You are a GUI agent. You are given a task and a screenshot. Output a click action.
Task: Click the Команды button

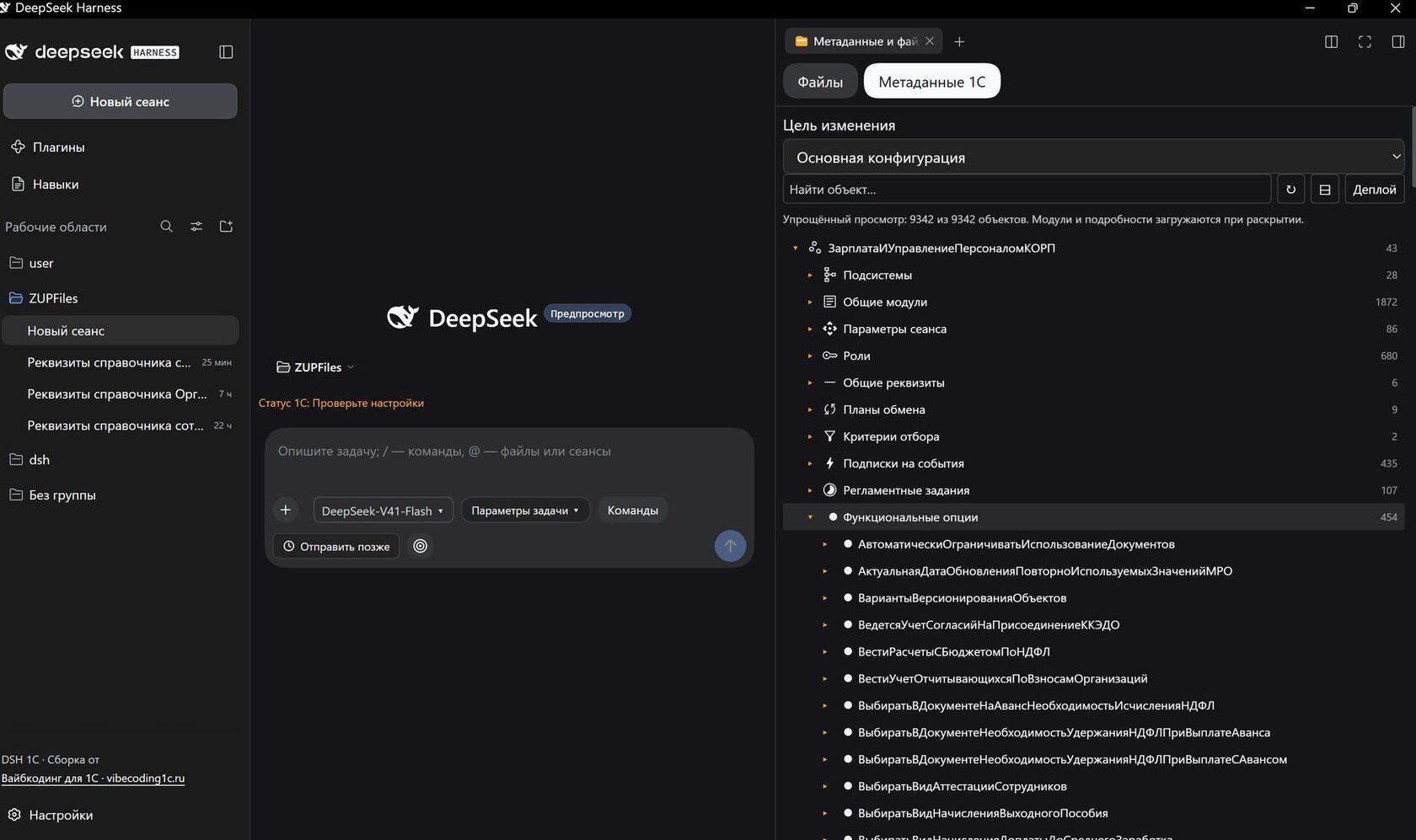633,511
